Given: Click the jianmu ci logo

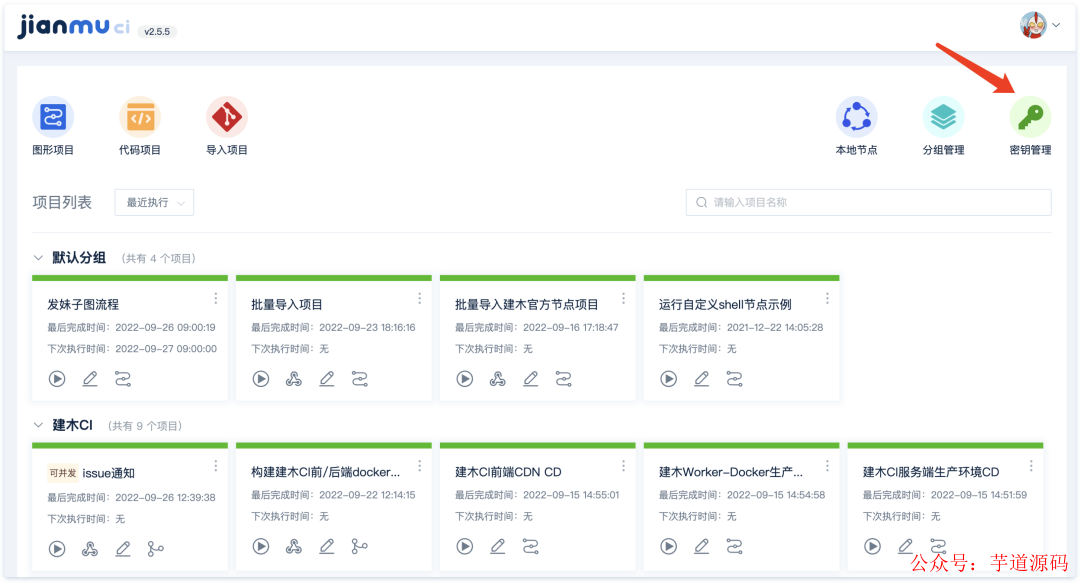Looking at the screenshot, I should (x=74, y=28).
